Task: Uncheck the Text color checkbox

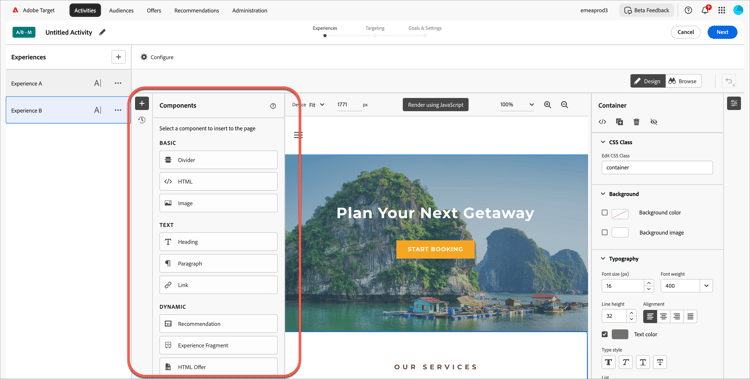Action: pos(605,334)
